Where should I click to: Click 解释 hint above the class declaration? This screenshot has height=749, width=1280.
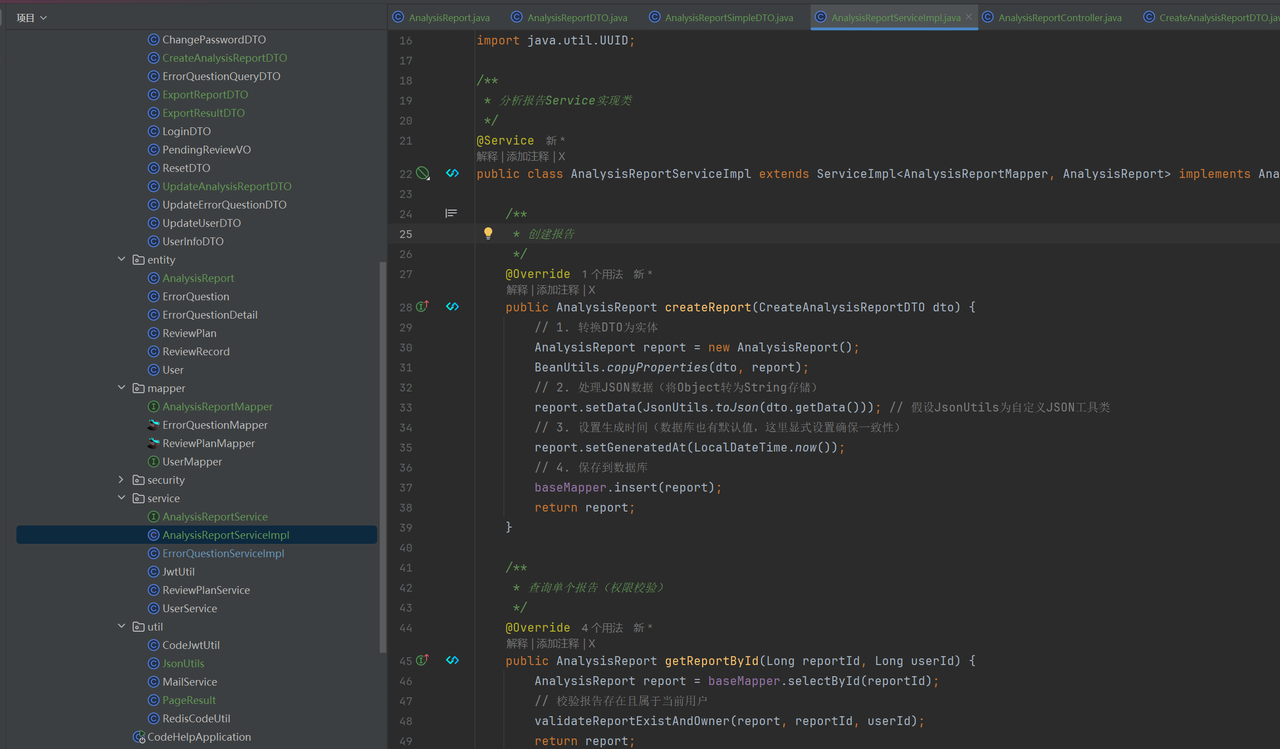pyautogui.click(x=488, y=157)
